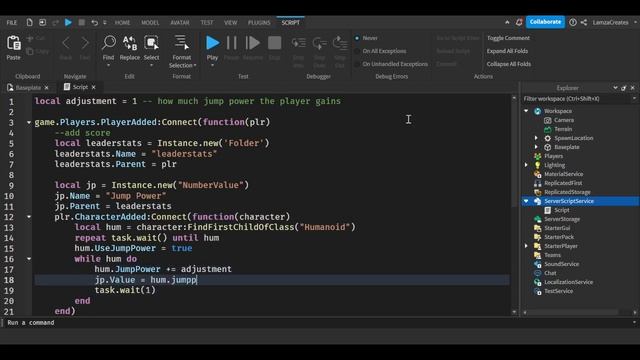Click the Script document icon in Explorer
The image size is (640, 360).
tap(548, 210)
